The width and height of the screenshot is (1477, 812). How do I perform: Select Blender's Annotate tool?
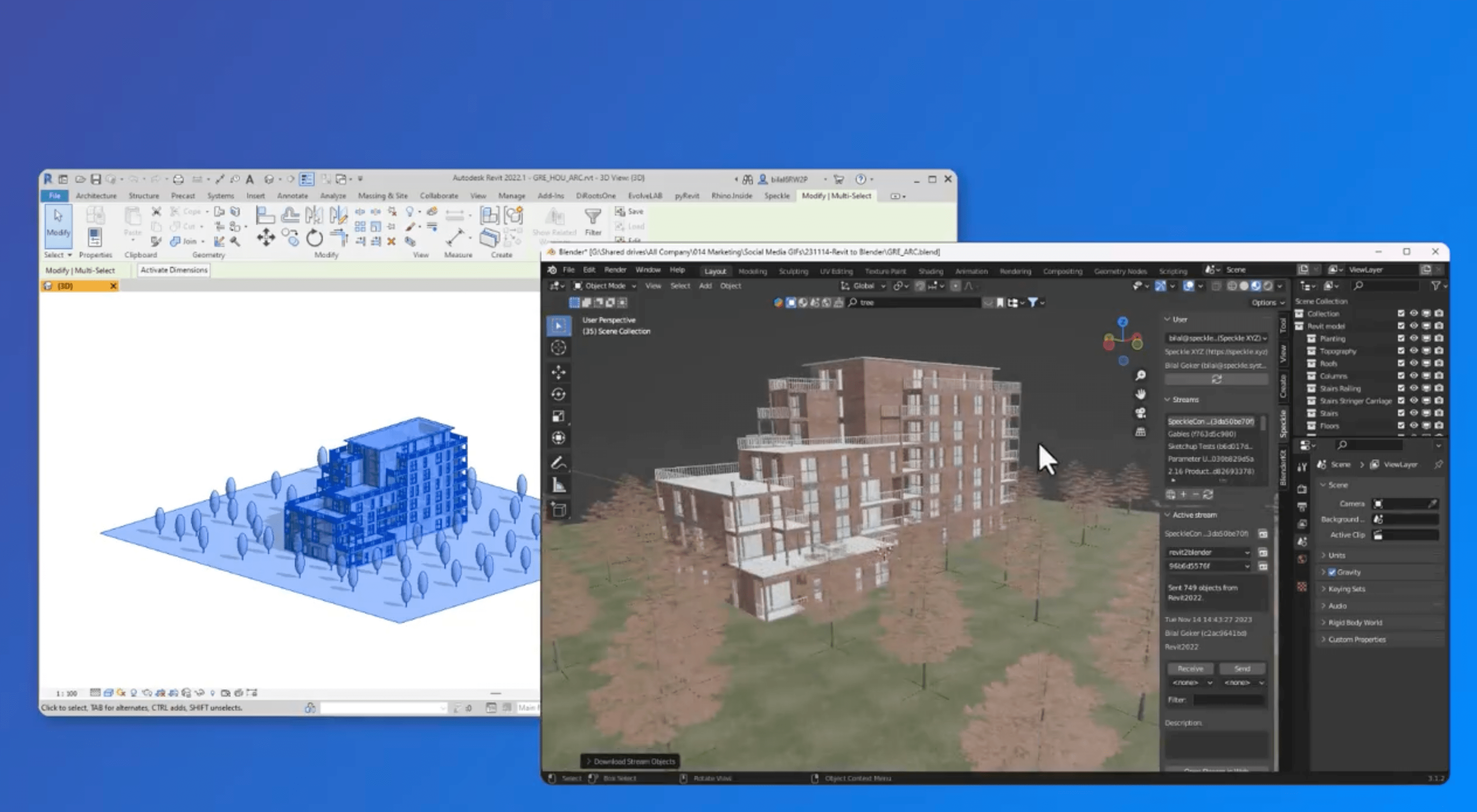pos(559,463)
